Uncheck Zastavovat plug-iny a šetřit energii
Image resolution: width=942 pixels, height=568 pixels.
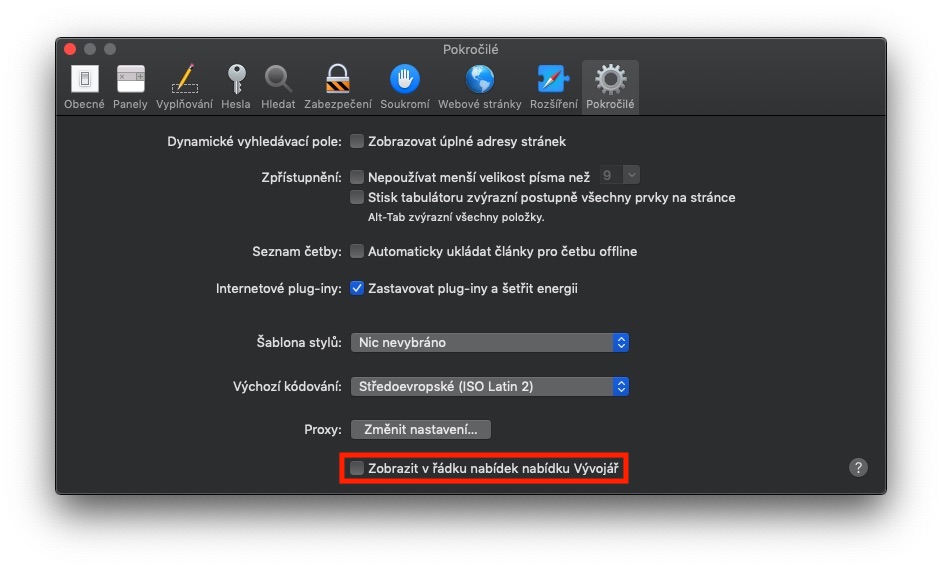pyautogui.click(x=357, y=289)
